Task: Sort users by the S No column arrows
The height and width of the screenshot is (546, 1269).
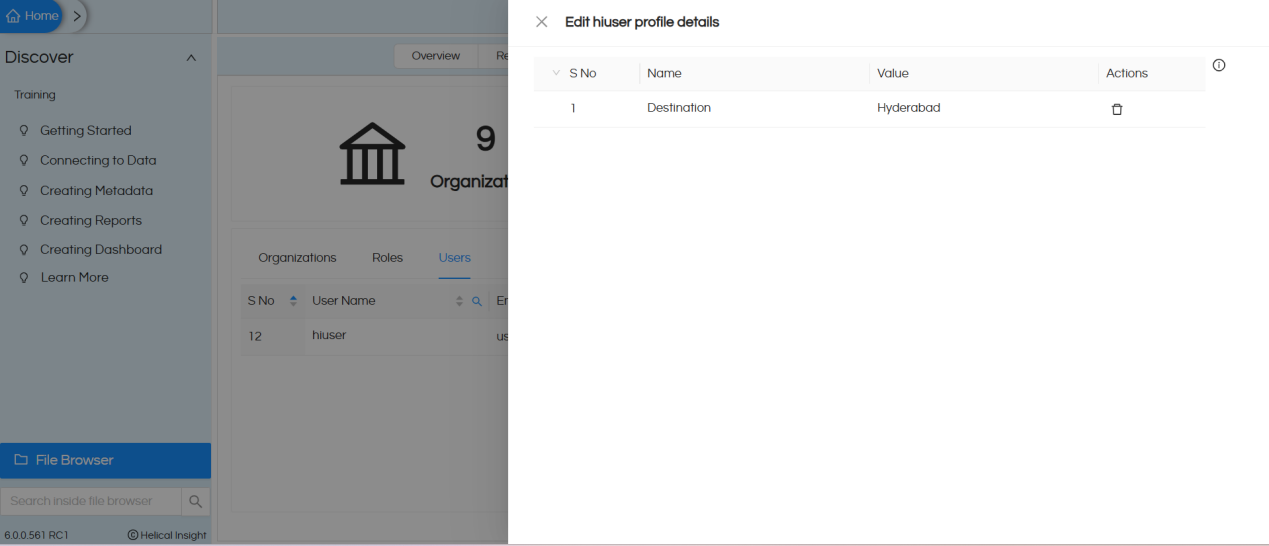Action: (293, 301)
